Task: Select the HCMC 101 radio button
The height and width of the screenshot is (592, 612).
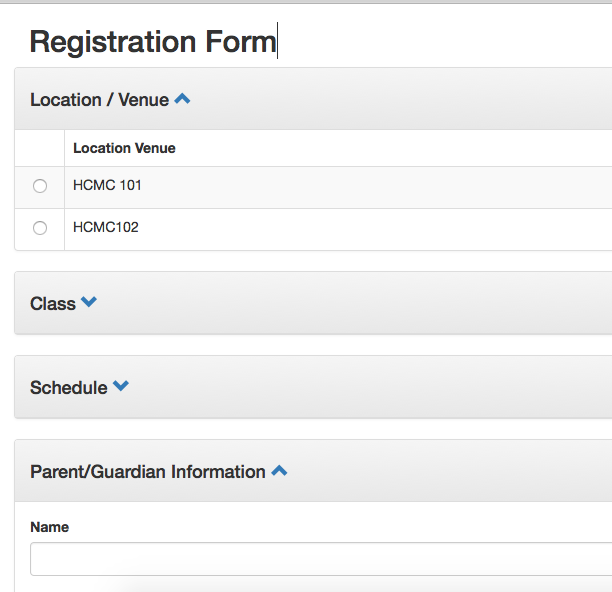Action: [40, 186]
